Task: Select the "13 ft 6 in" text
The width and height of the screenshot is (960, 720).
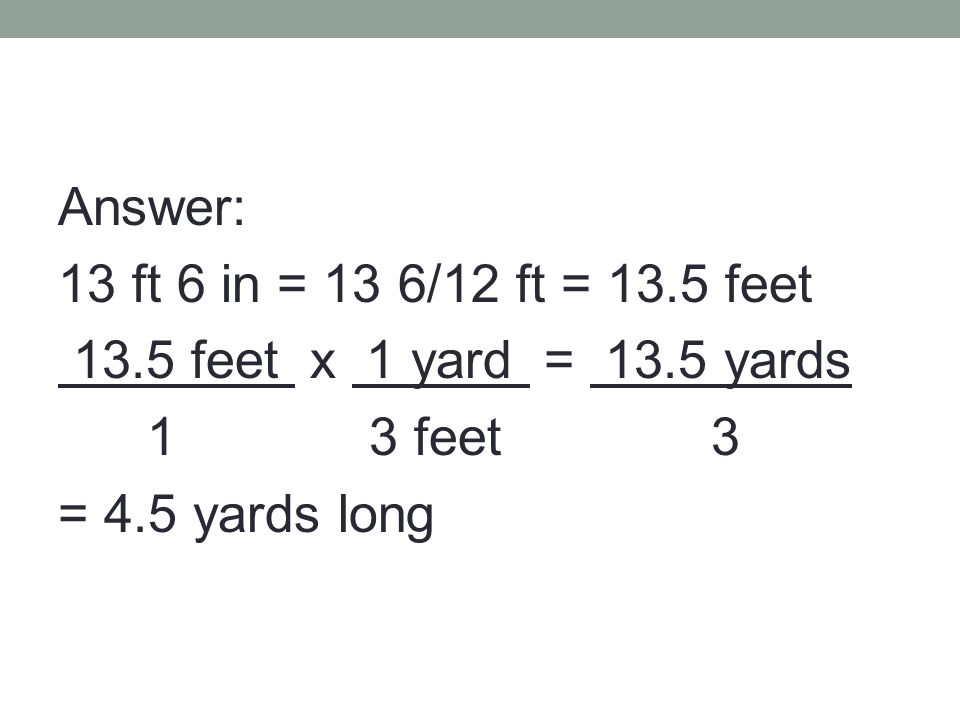Action: point(160,283)
